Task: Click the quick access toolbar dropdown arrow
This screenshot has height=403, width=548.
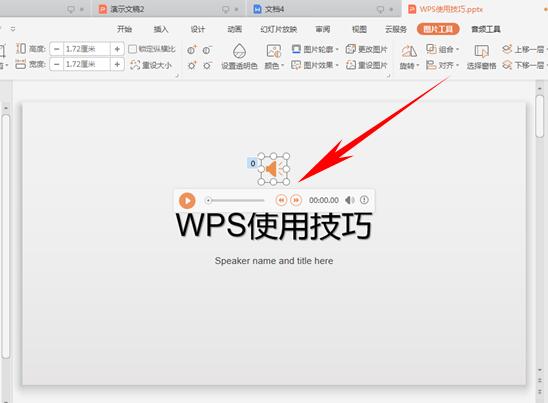Action: point(13,29)
